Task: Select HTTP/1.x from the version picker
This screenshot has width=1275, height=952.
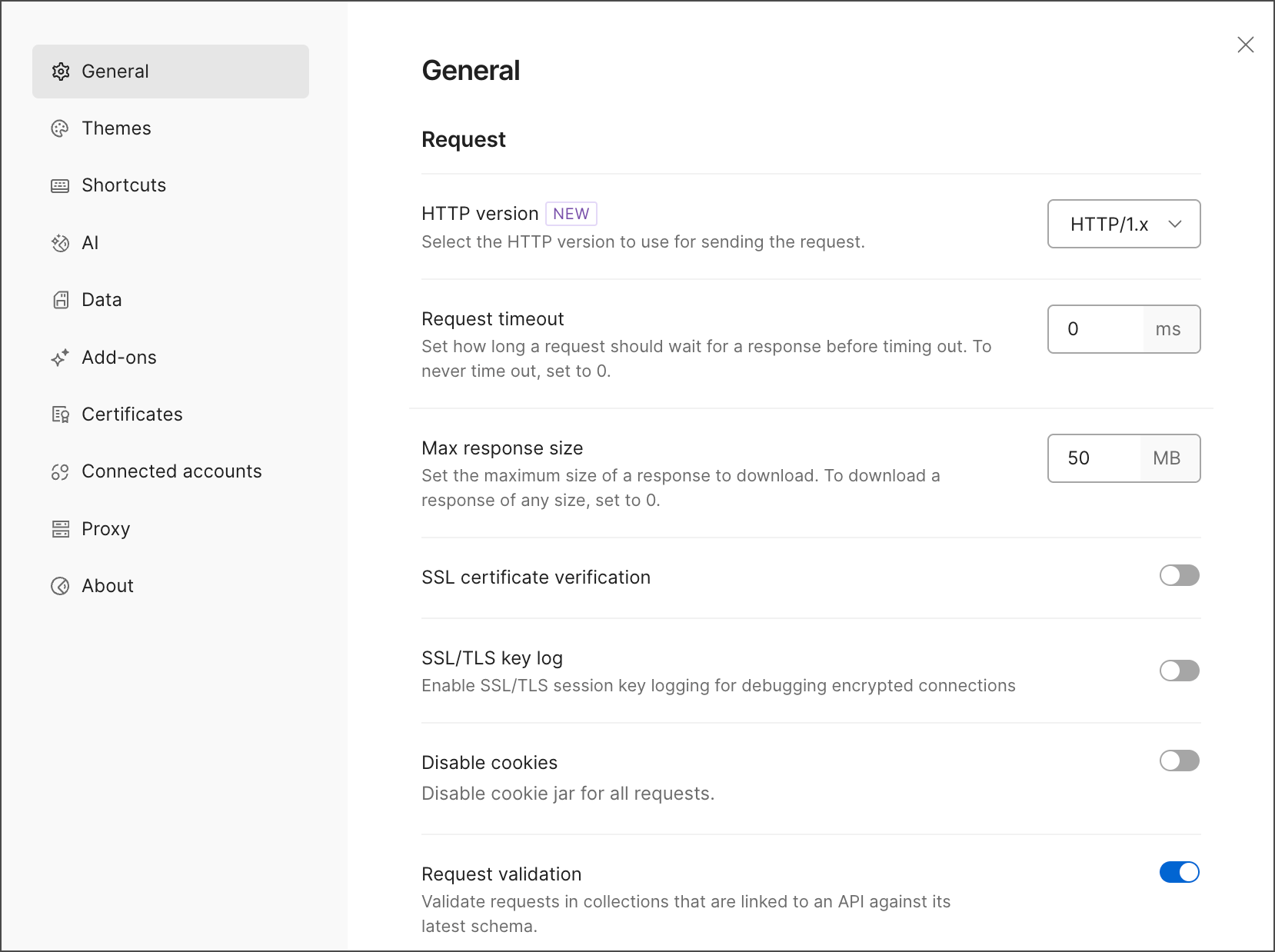Action: (1107, 224)
